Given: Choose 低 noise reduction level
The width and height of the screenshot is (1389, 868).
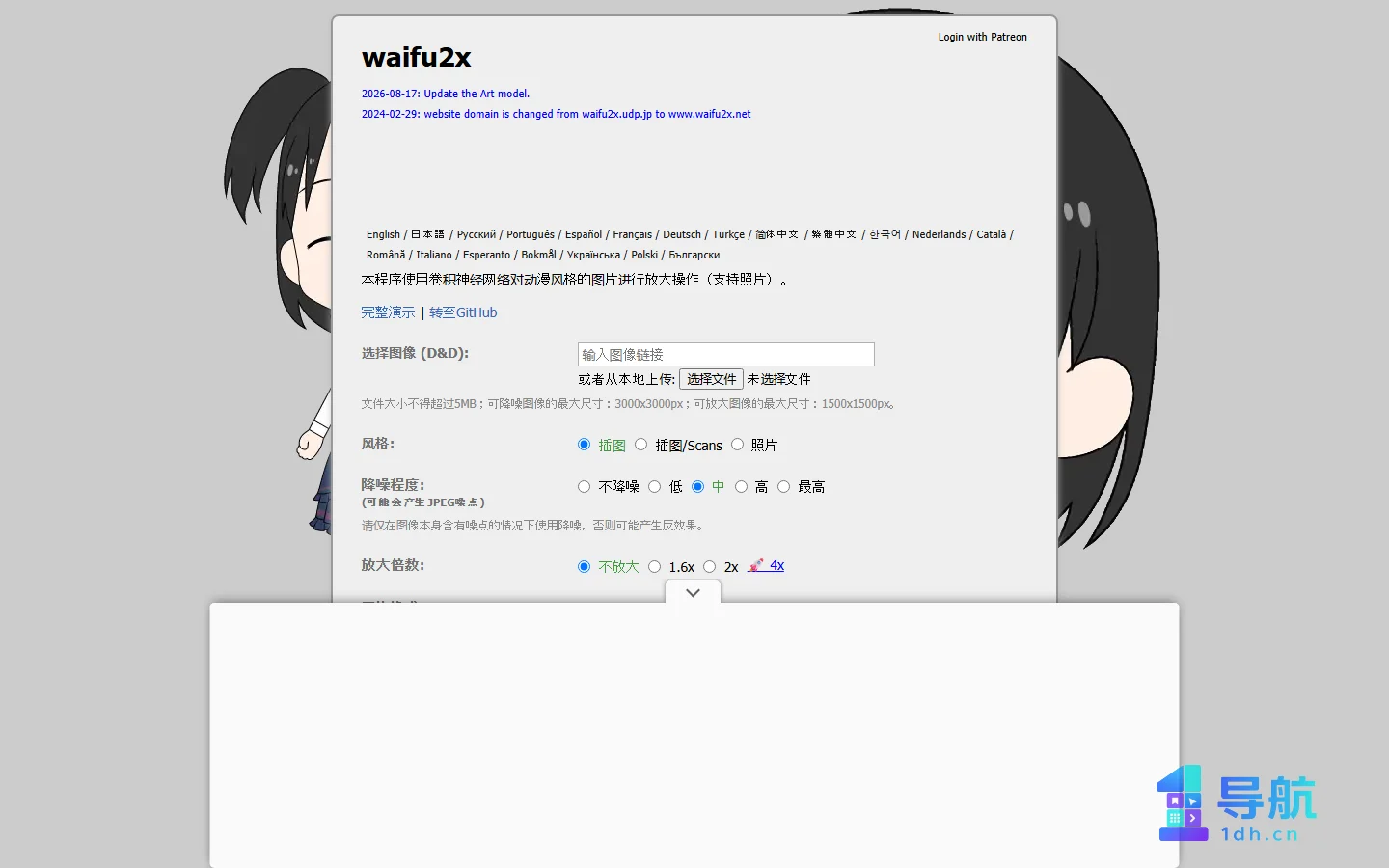Looking at the screenshot, I should tap(654, 487).
